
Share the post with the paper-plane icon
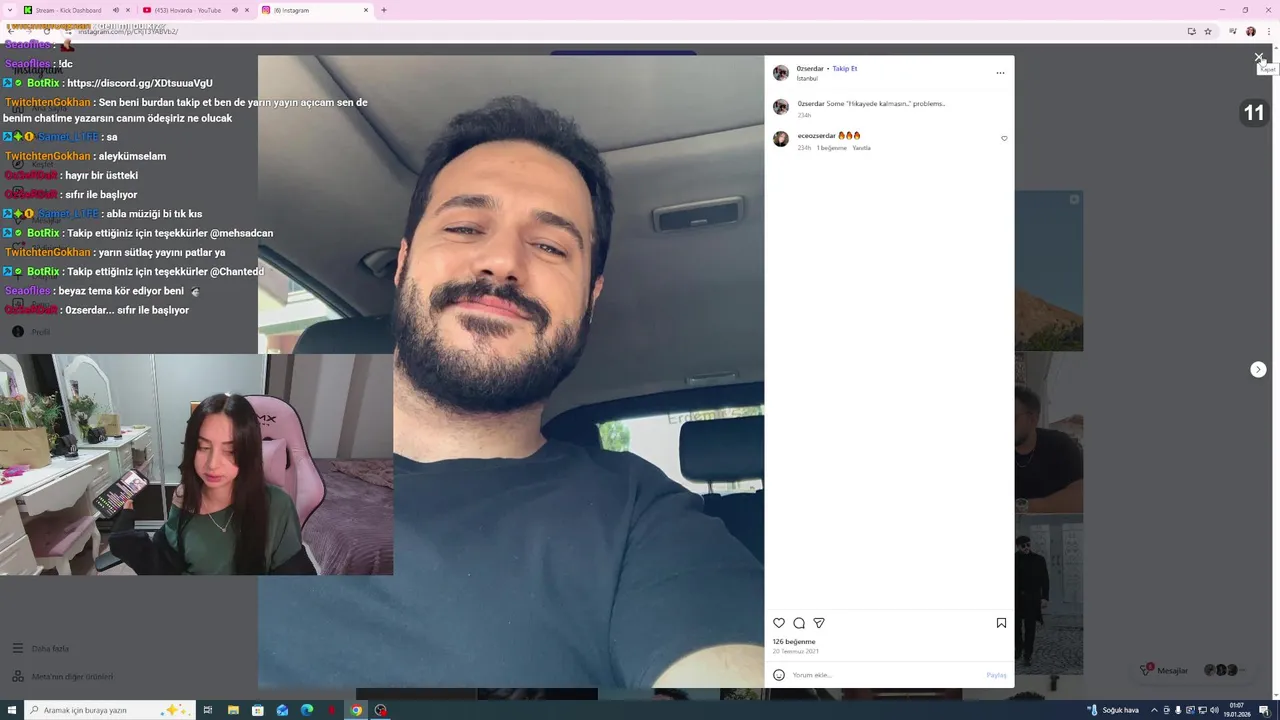[819, 623]
